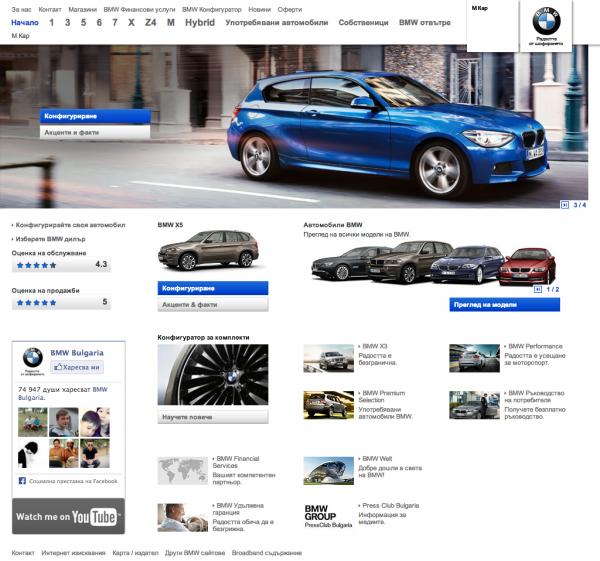The image size is (600, 561).
Task: Pause the BMW models carousel (1/2 control)
Action: coord(538,289)
